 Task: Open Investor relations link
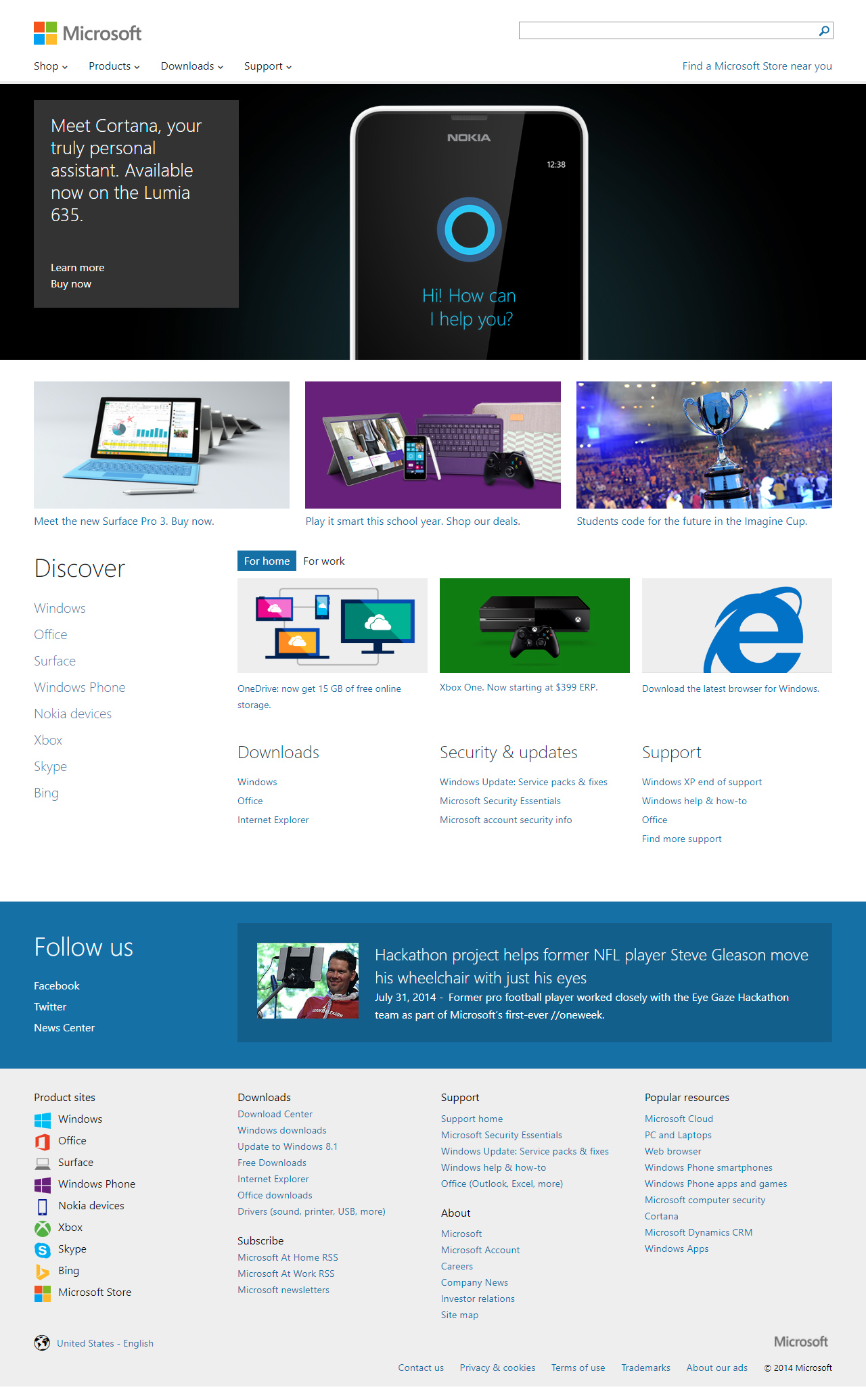[x=478, y=1299]
